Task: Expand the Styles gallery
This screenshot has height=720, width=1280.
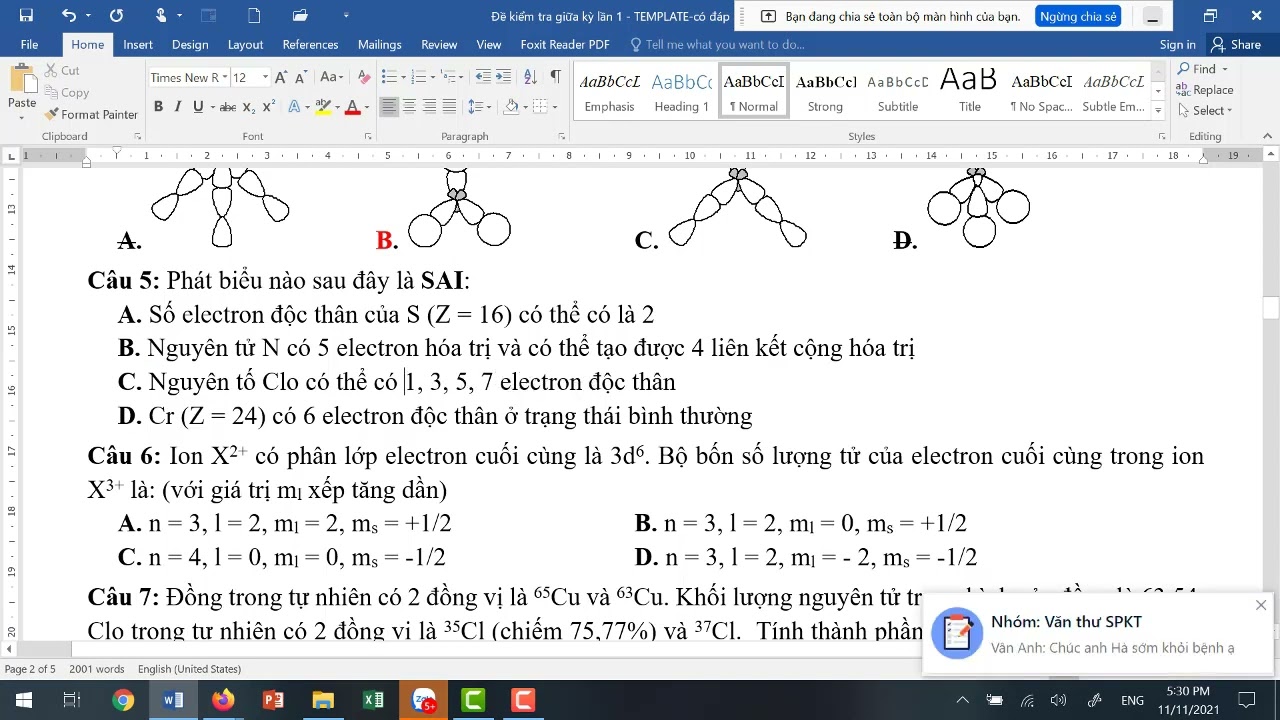Action: [x=1159, y=109]
